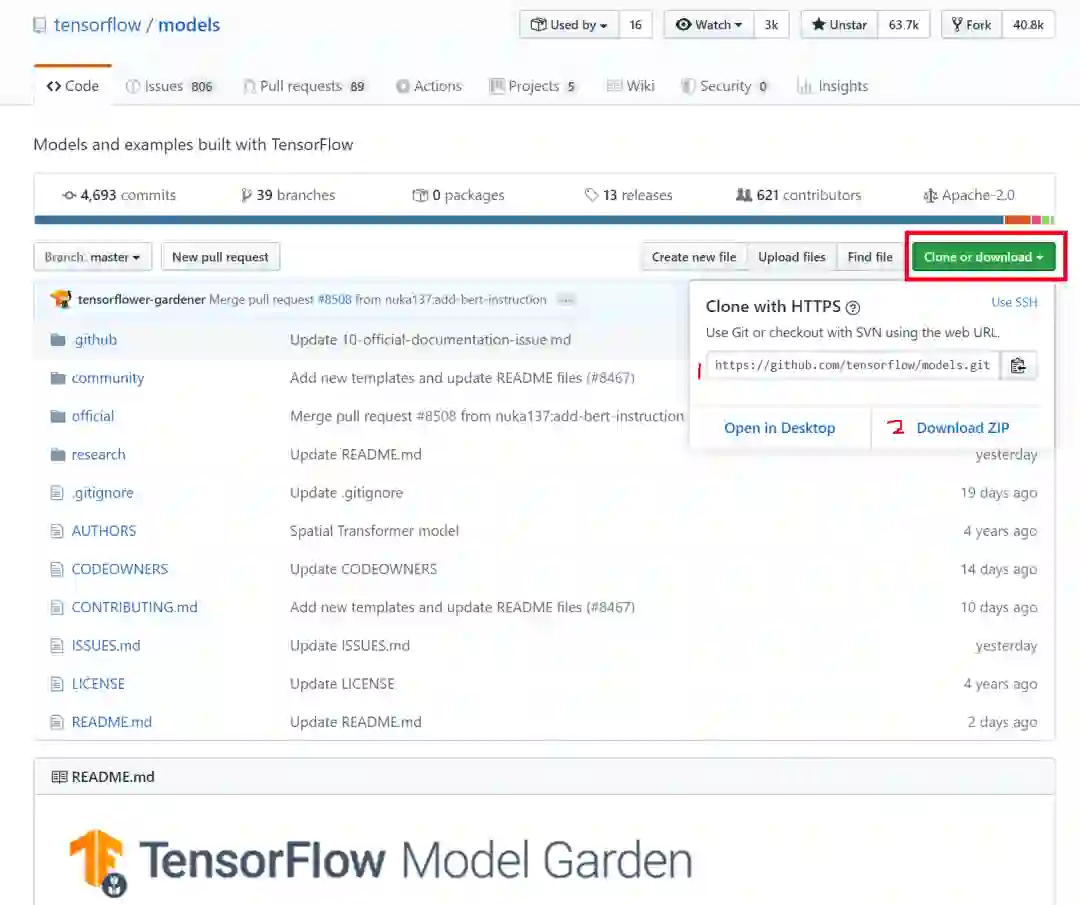
Task: Click the .gitignore file icon
Action: [56, 492]
